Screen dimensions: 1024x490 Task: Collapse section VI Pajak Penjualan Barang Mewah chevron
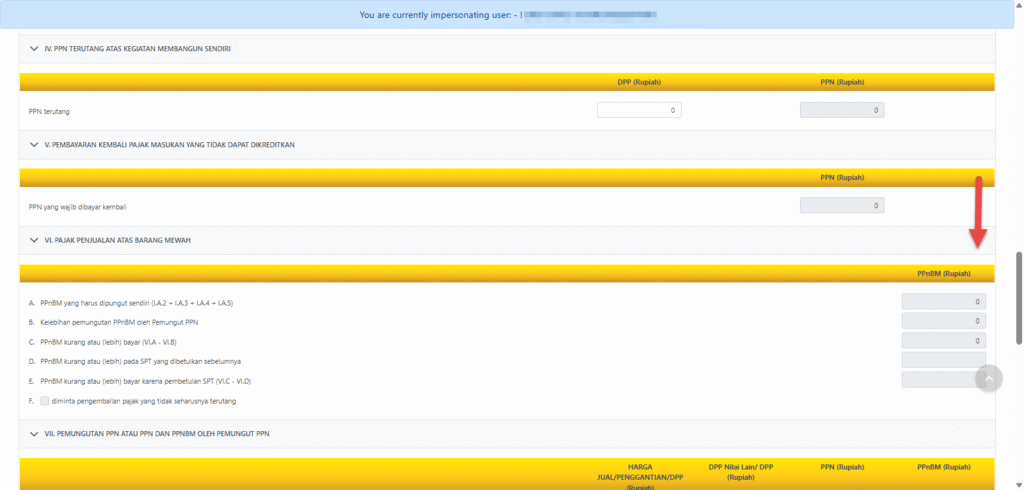(x=34, y=240)
